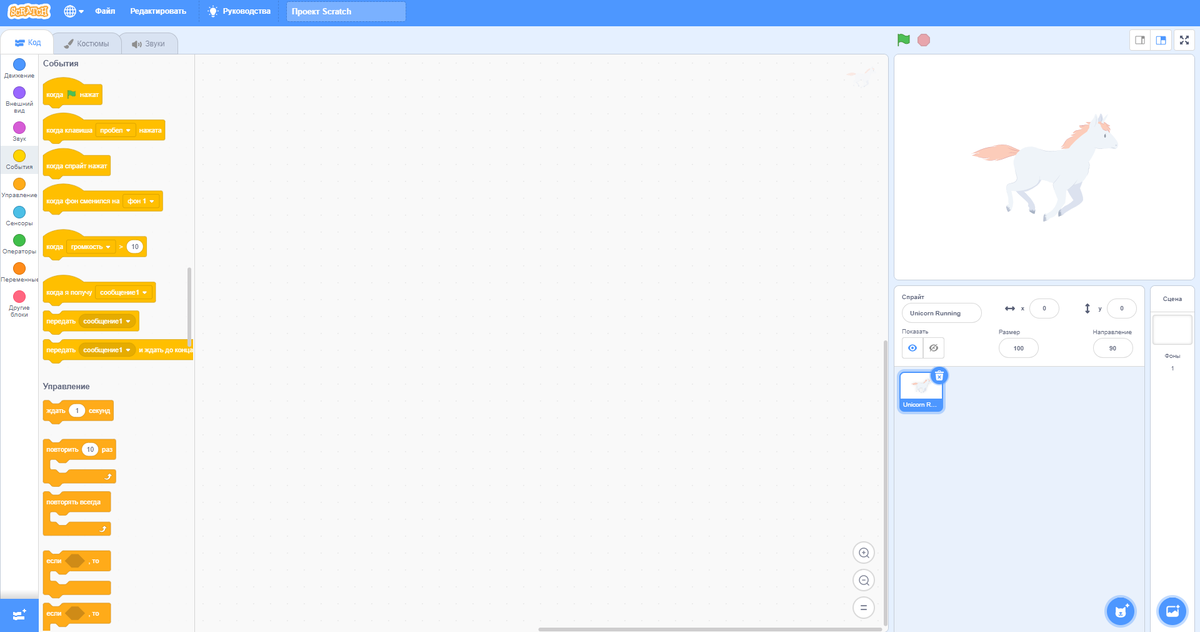Zoom in the code workspace

point(864,553)
